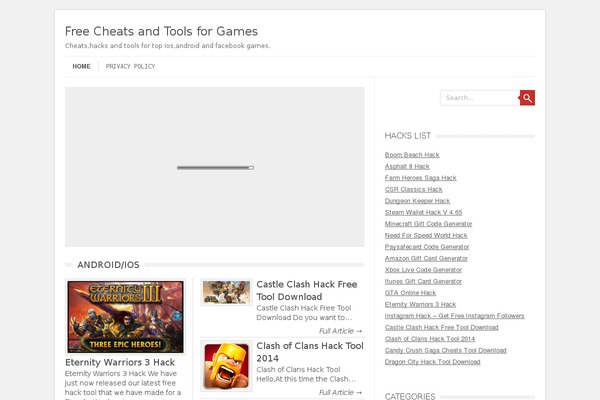Open the Minecraft Gift Code Generator link
This screenshot has height=400, width=600.
tap(429, 224)
